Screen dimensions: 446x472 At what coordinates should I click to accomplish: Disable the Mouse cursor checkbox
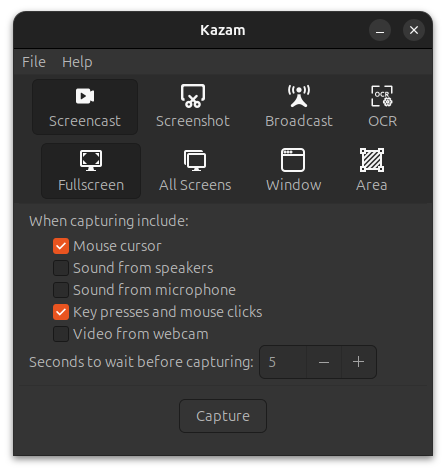point(61,246)
